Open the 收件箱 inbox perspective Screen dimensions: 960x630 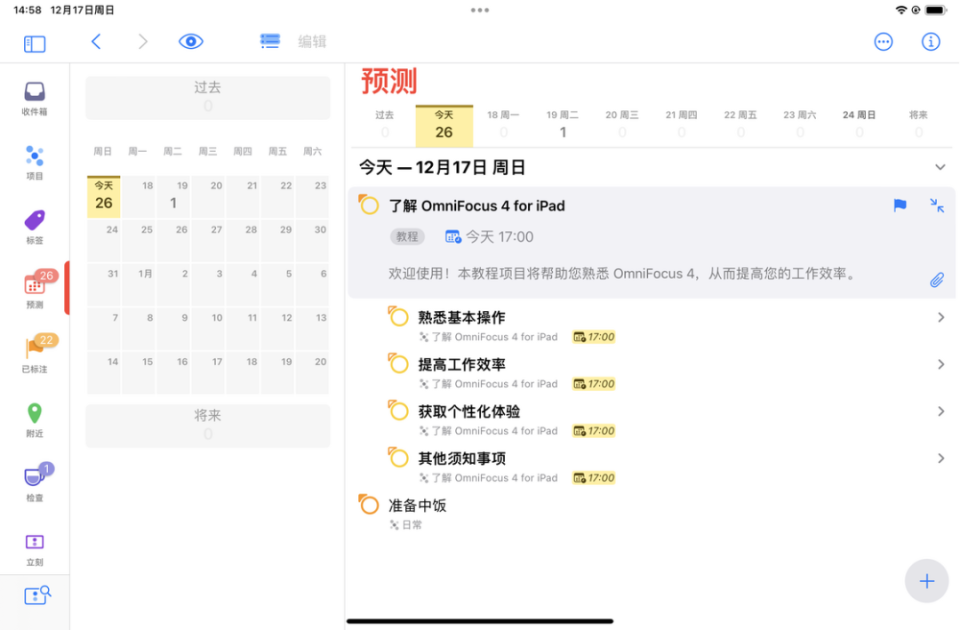[34, 99]
